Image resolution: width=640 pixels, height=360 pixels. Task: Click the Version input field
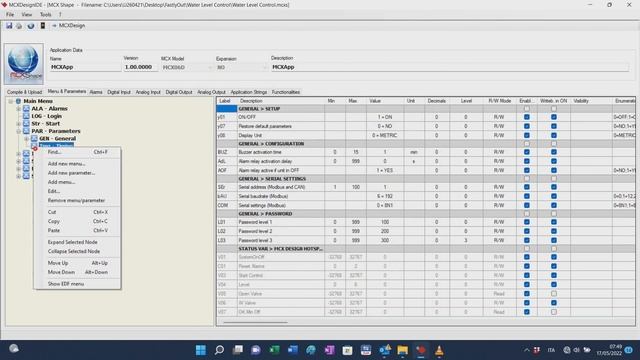click(140, 67)
